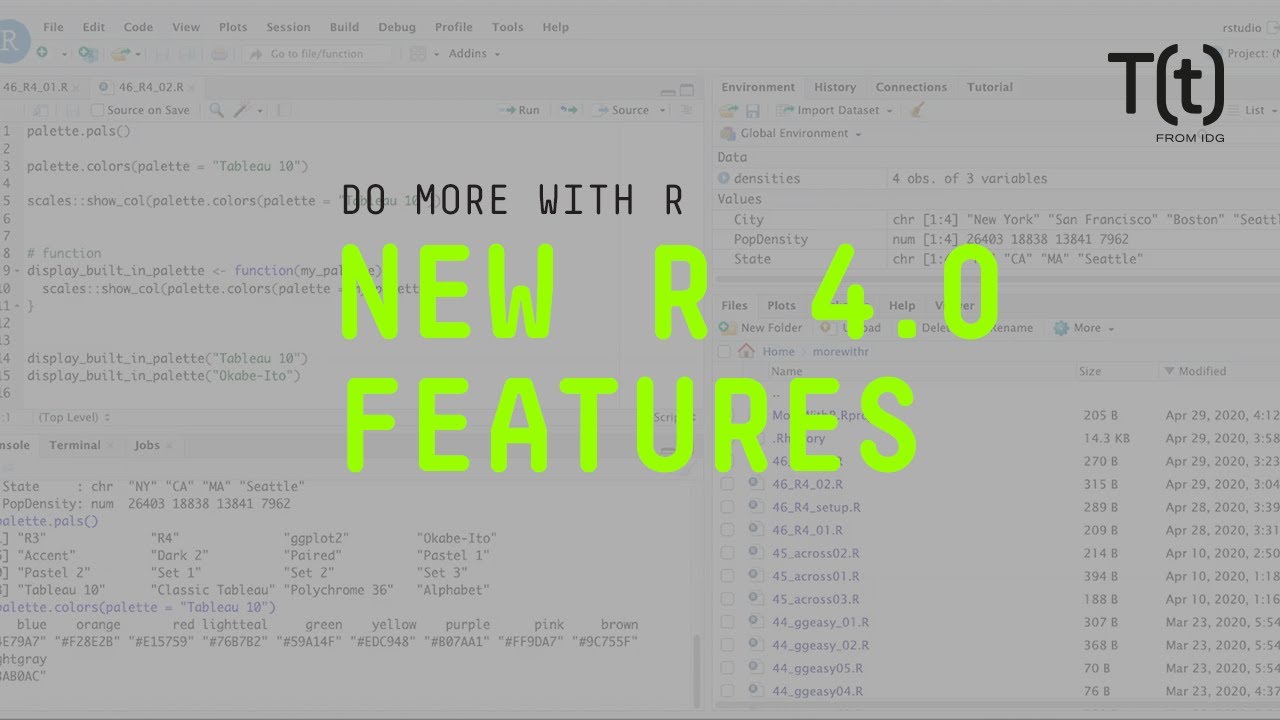This screenshot has width=1280, height=720.
Task: Click the save workspace disk icon in Environment
Action: [752, 110]
